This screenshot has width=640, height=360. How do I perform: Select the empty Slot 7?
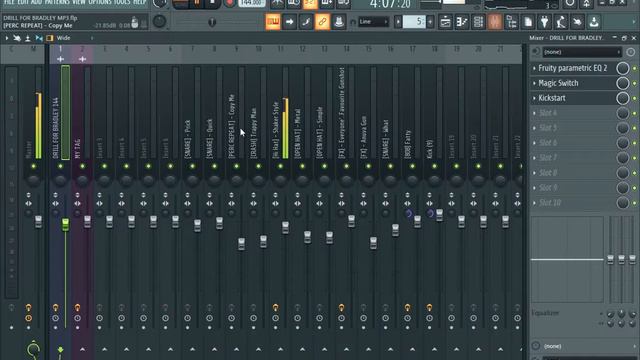[575, 158]
